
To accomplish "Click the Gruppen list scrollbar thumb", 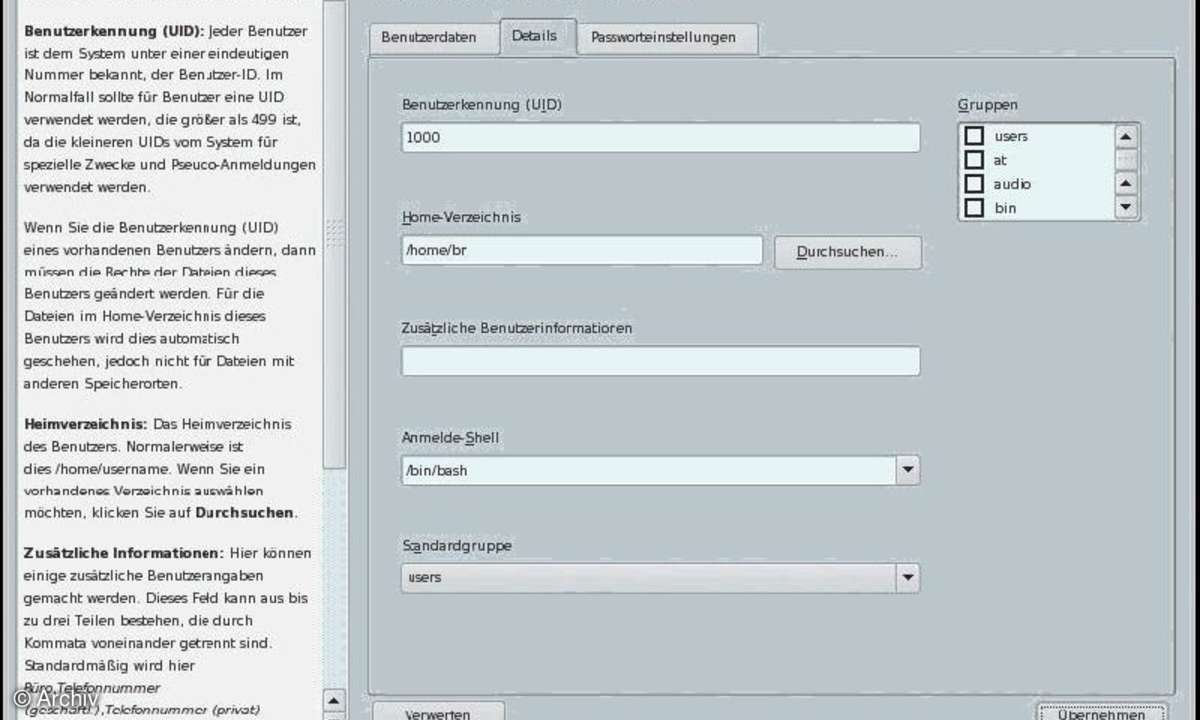I will pyautogui.click(x=1126, y=160).
